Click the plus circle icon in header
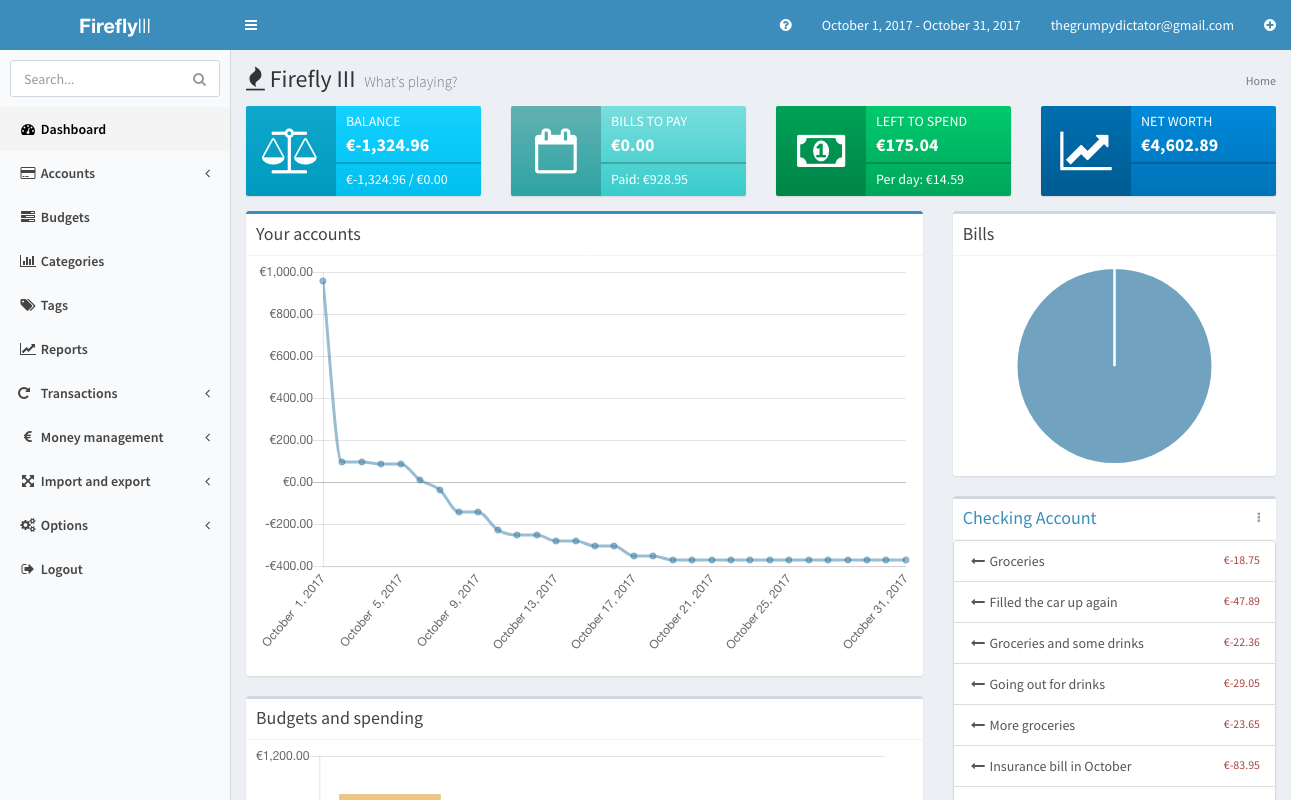Viewport: 1291px width, 800px height. pyautogui.click(x=1270, y=25)
